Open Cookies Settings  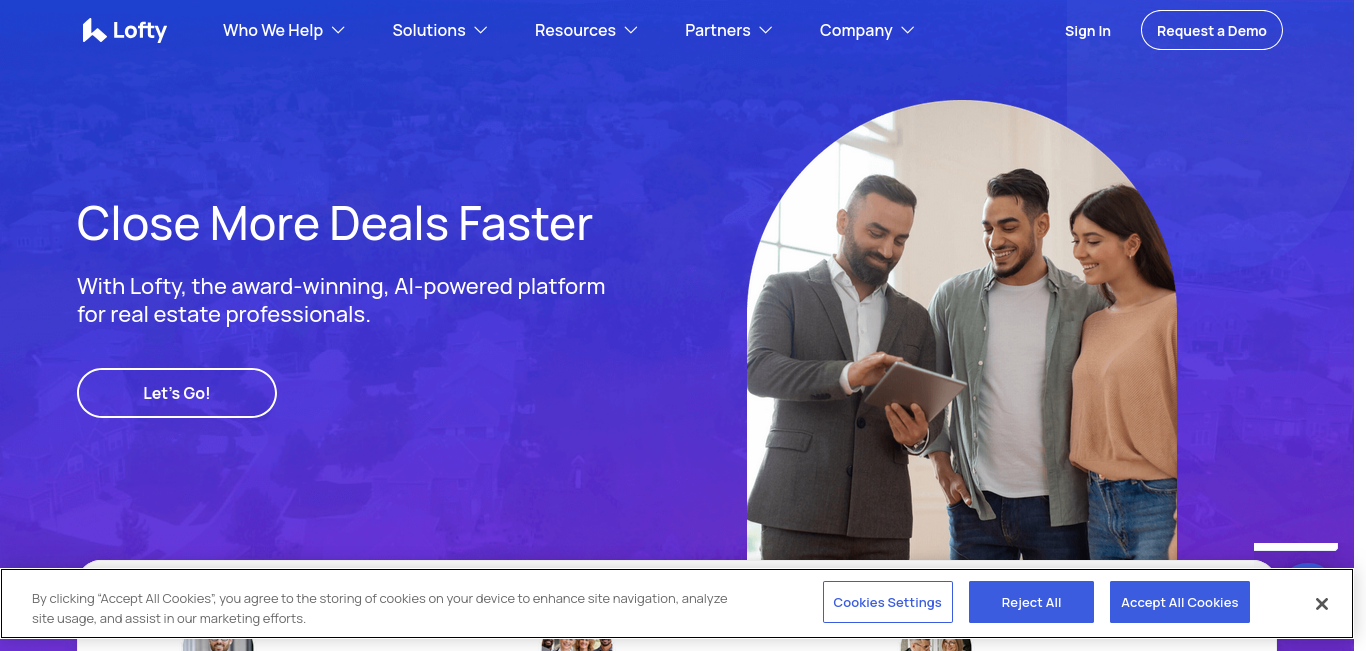pos(888,602)
